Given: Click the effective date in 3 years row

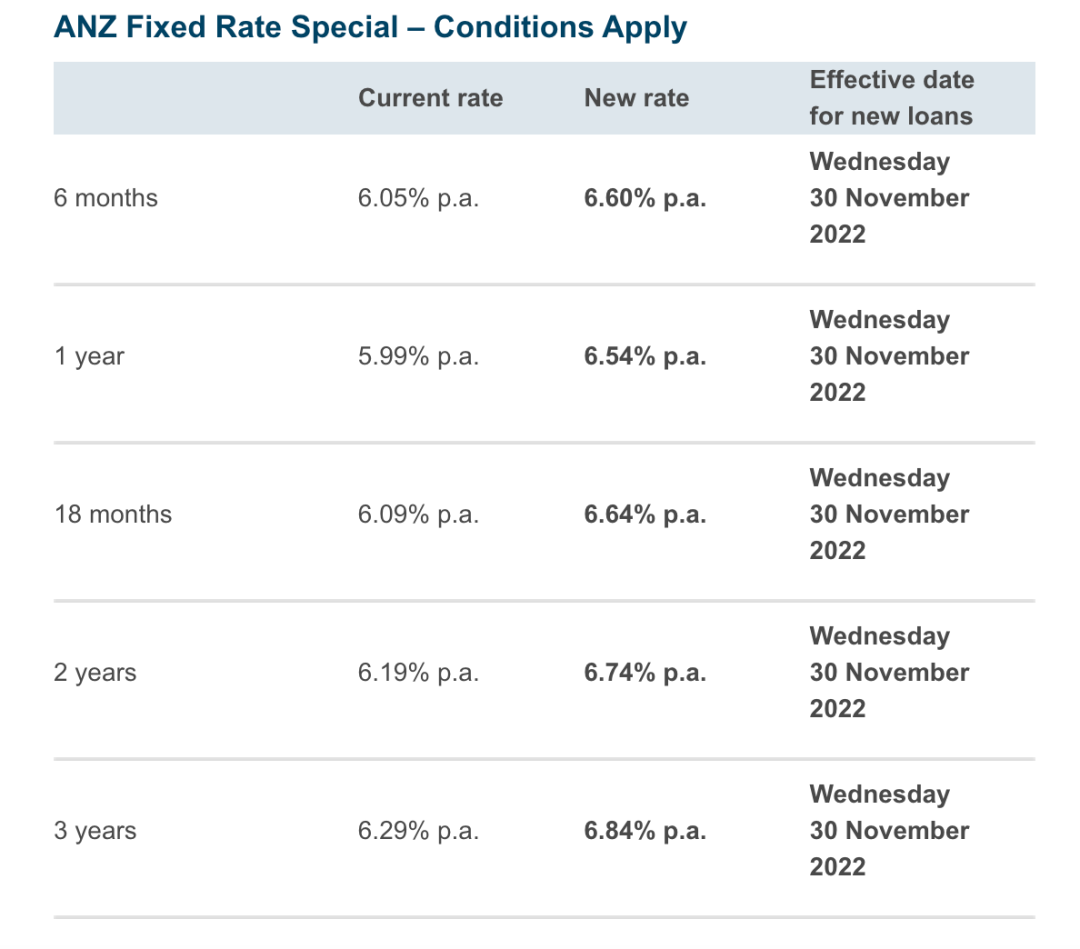Looking at the screenshot, I should 889,831.
